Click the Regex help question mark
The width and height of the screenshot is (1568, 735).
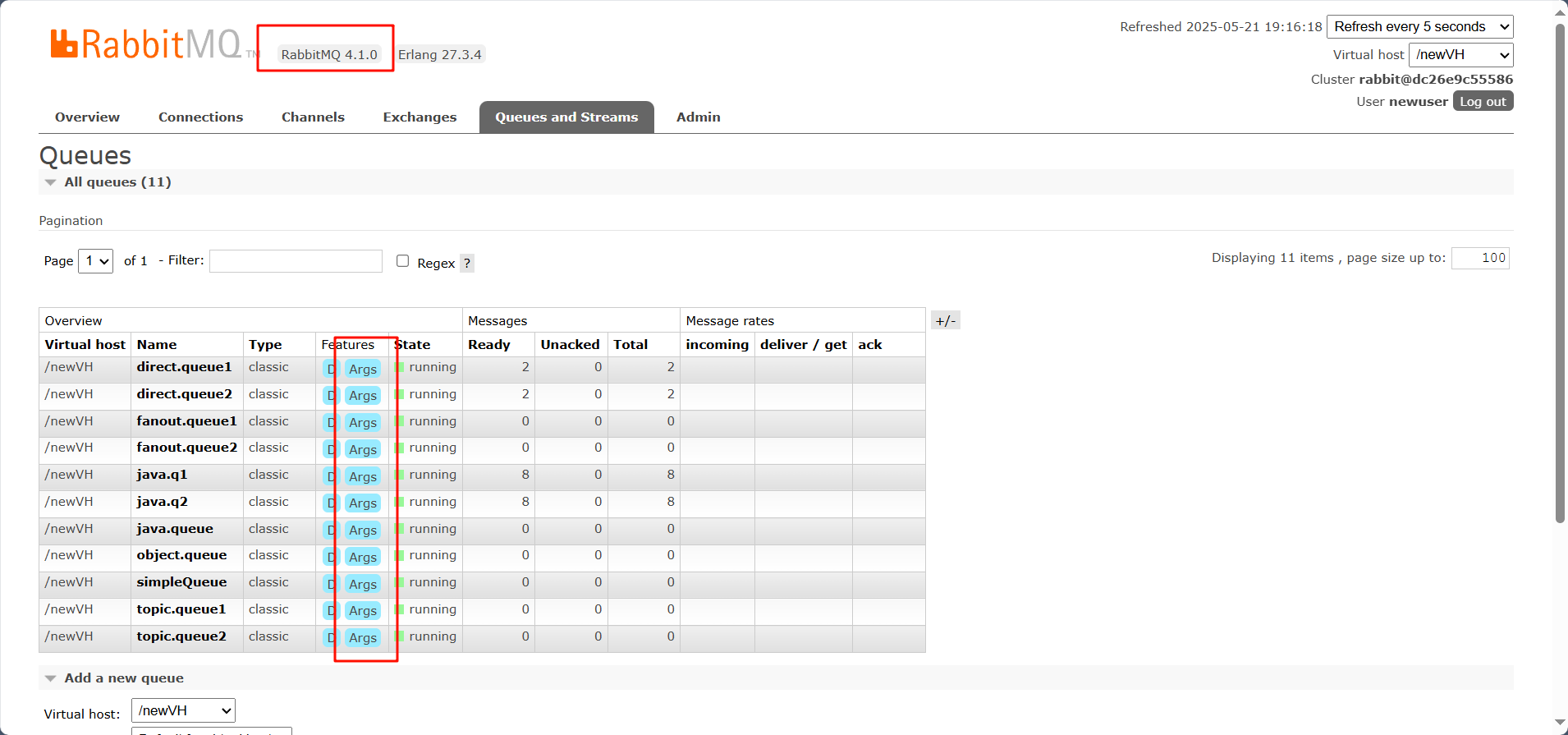click(x=466, y=263)
